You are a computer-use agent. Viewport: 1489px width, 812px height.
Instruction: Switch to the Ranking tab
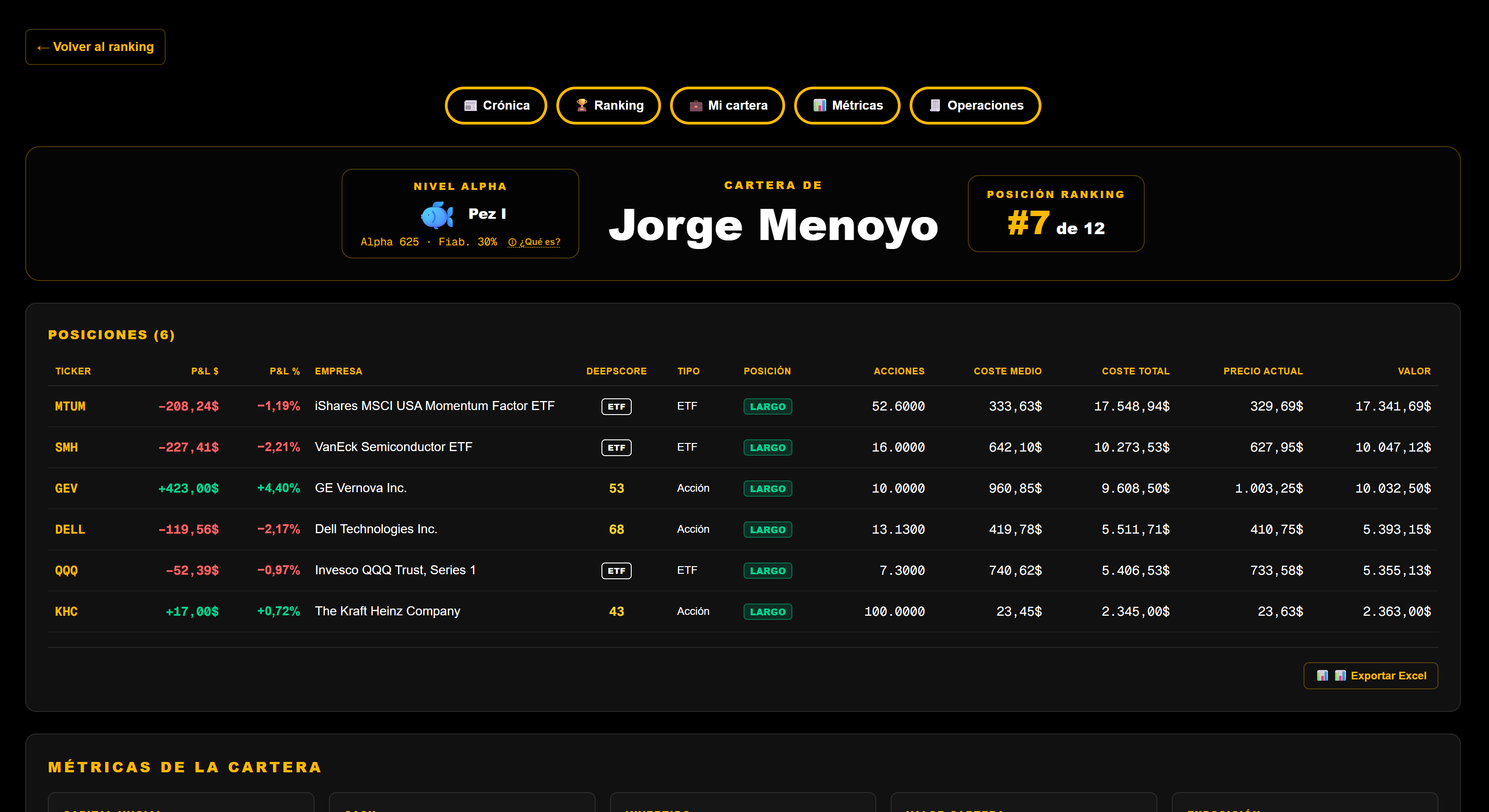pos(608,106)
